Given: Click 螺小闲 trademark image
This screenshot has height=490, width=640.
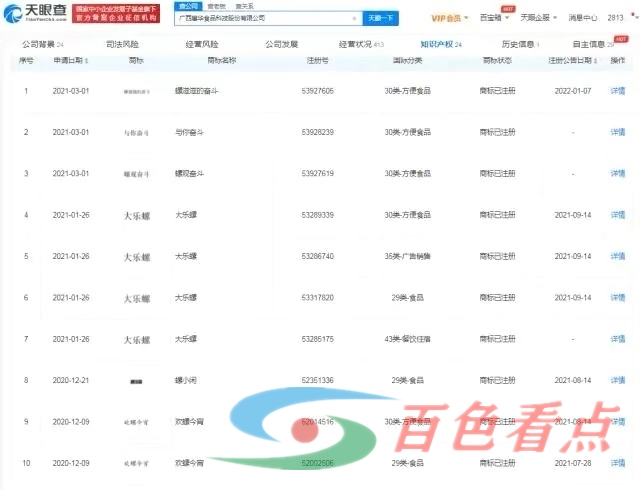Looking at the screenshot, I should [136, 381].
